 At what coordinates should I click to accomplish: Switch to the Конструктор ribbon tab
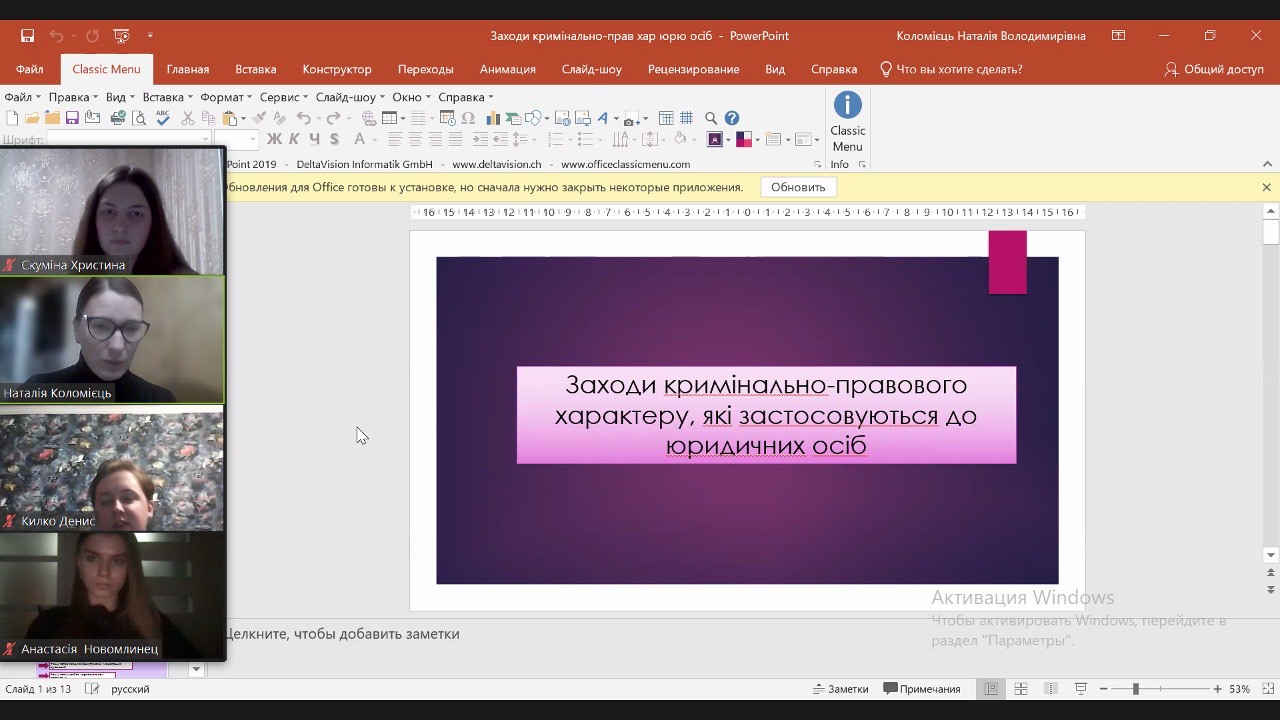coord(337,69)
